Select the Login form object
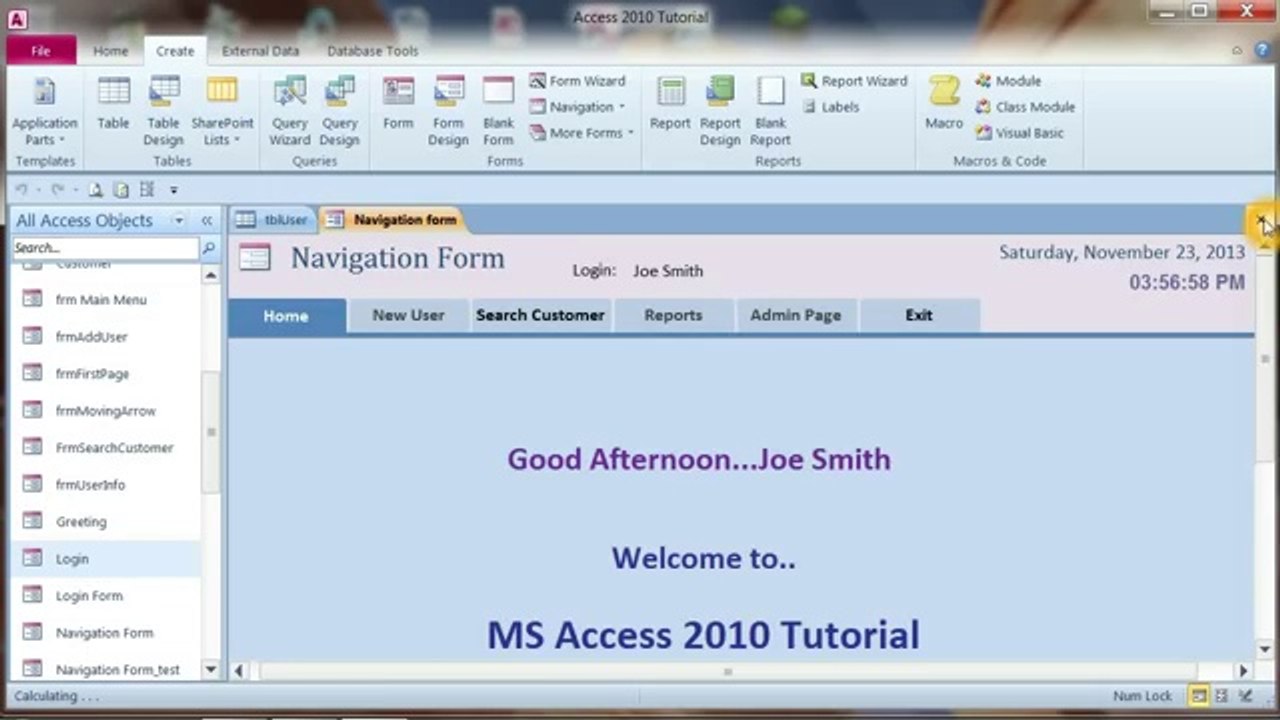 point(106,559)
